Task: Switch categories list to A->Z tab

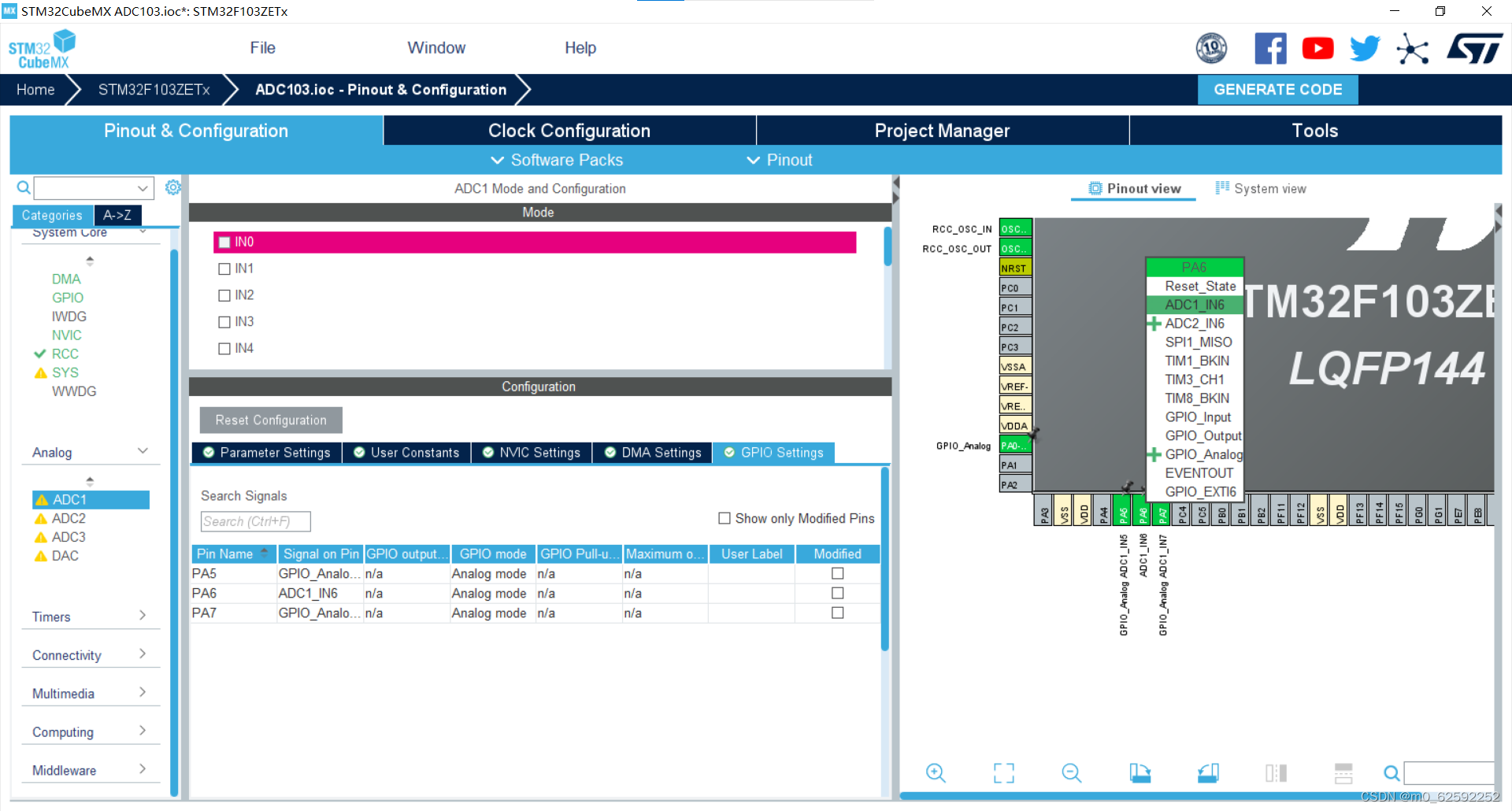Action: click(x=117, y=215)
